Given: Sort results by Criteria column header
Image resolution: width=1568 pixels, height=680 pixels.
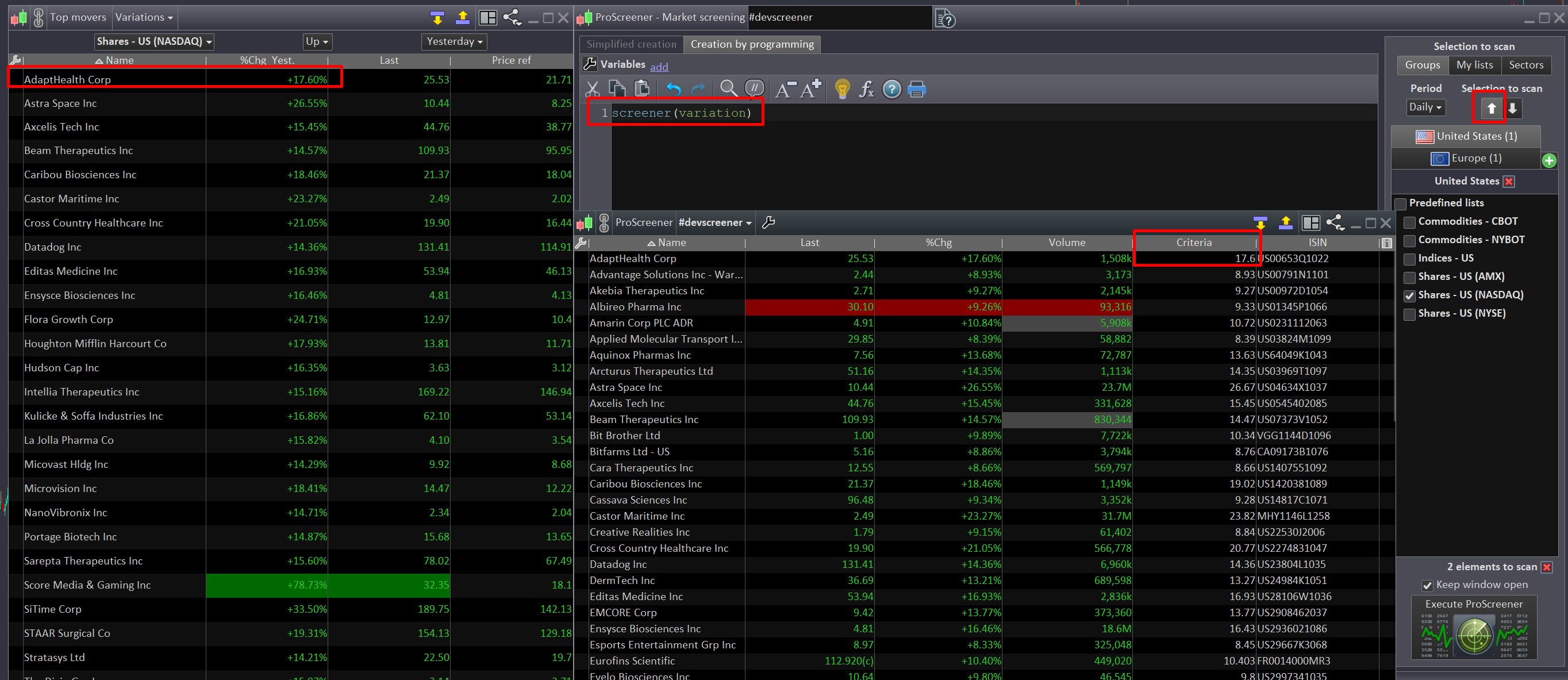Looking at the screenshot, I should pos(1194,243).
